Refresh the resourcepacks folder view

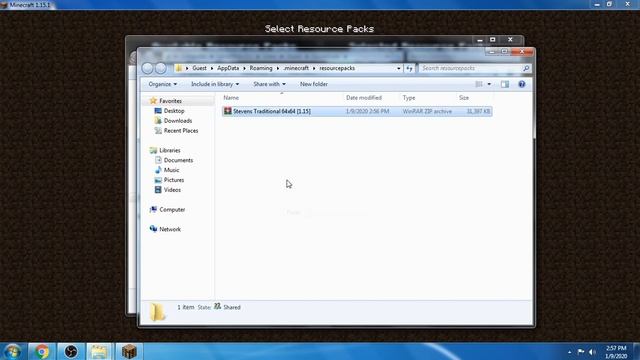pyautogui.click(x=409, y=69)
